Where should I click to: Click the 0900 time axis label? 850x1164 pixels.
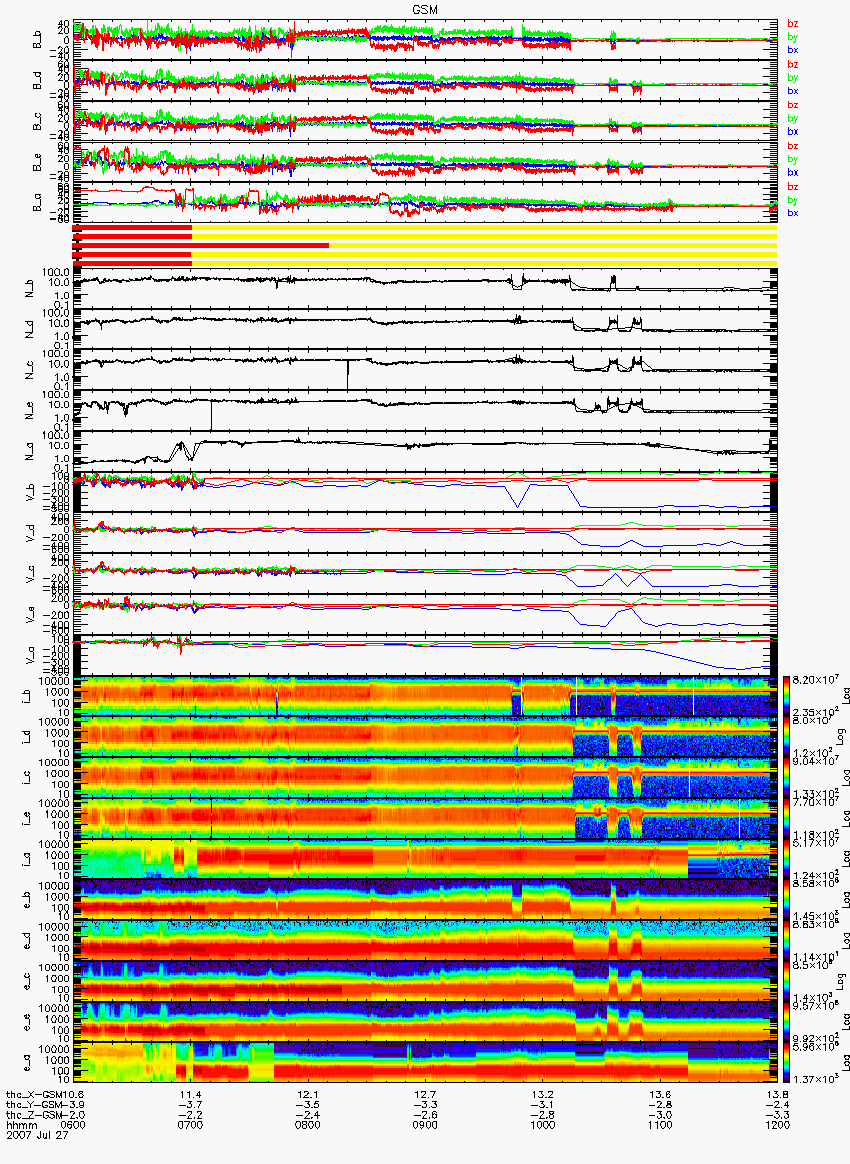pyautogui.click(x=425, y=1125)
